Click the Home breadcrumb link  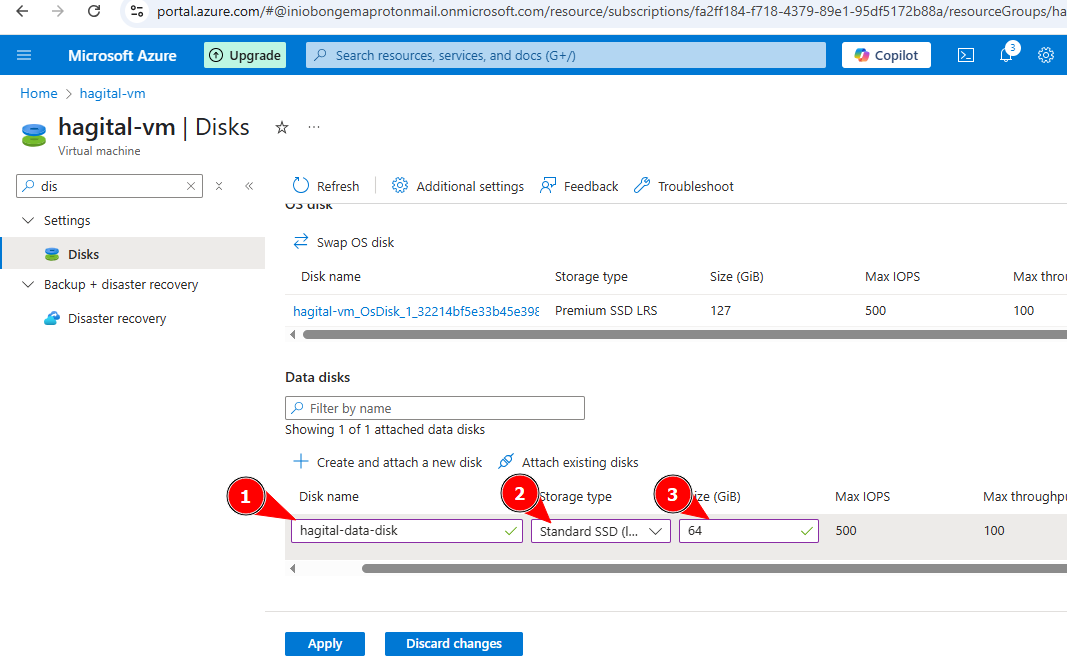[x=39, y=93]
